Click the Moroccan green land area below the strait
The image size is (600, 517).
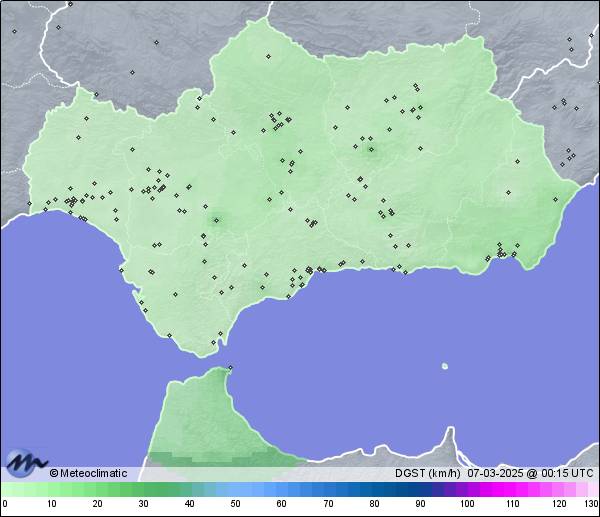[200, 420]
